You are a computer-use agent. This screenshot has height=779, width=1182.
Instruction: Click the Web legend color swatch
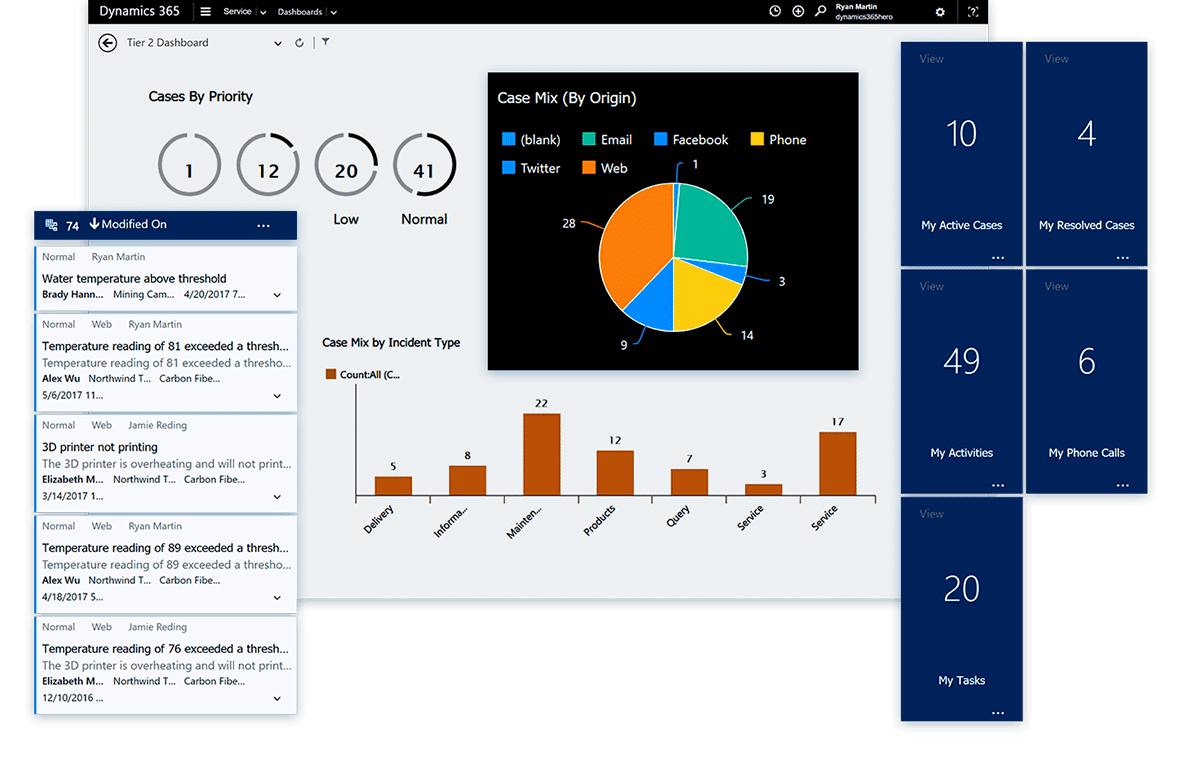[x=589, y=167]
